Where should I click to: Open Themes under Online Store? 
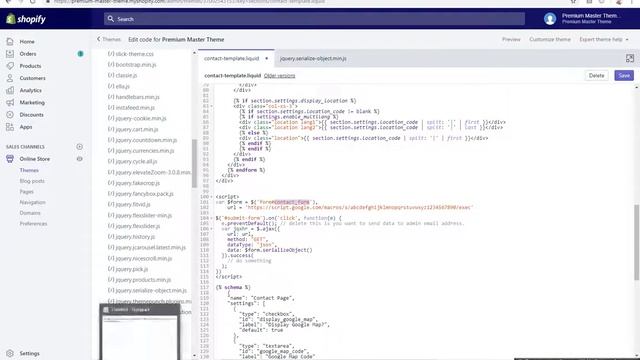(x=29, y=170)
